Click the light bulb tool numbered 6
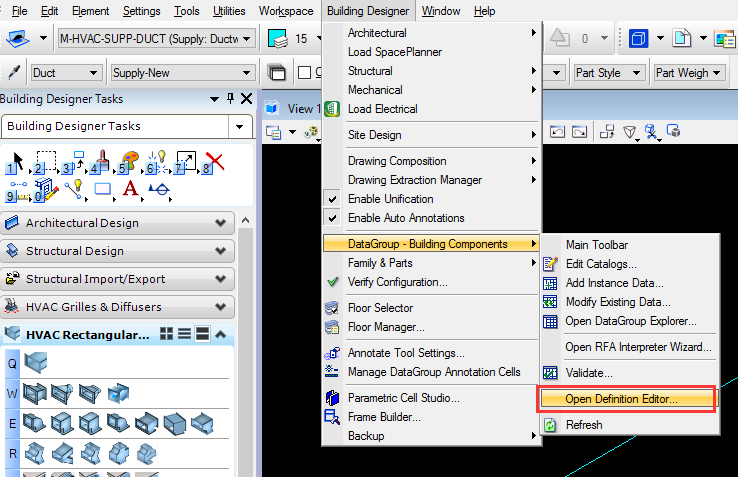Screen dimensions: 738x477 coord(157,162)
